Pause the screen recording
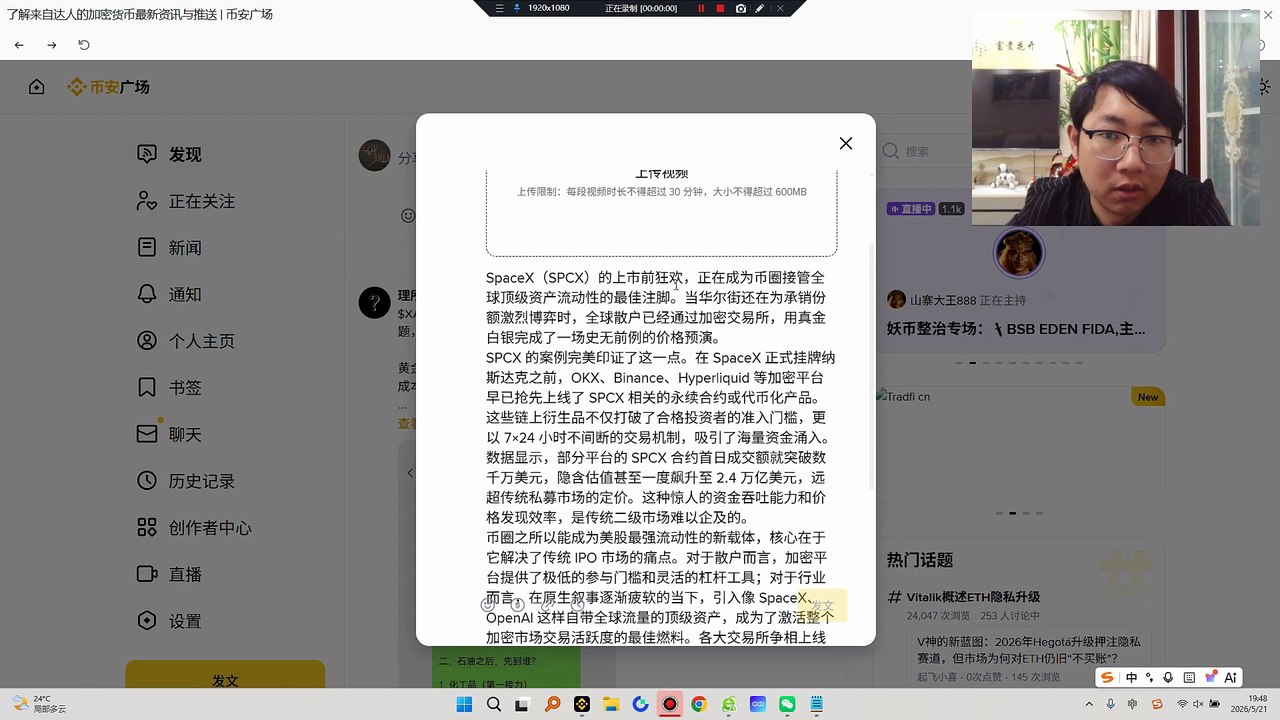Image resolution: width=1280 pixels, height=720 pixels. (701, 8)
